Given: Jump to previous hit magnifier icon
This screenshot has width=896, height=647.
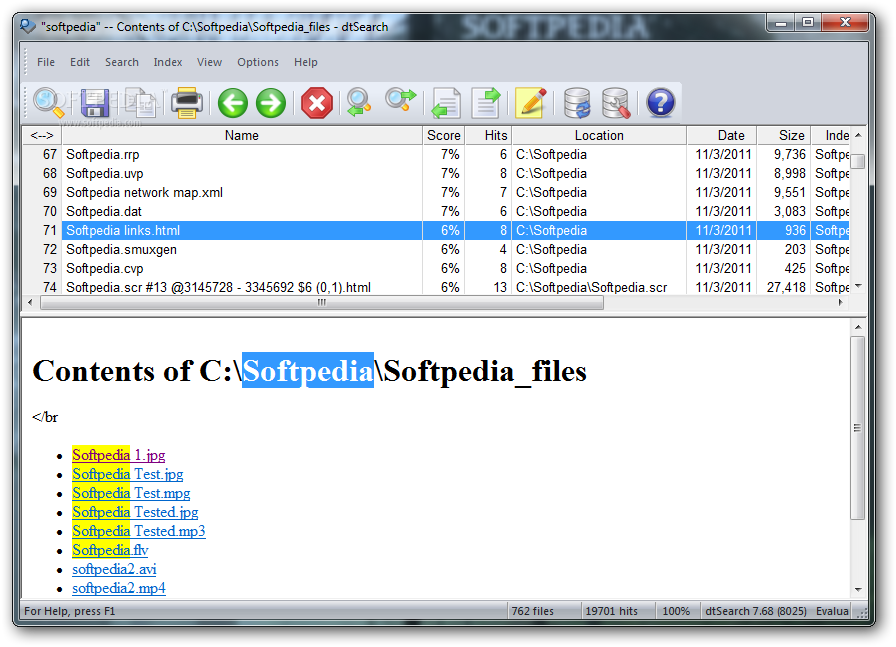Looking at the screenshot, I should click(359, 103).
